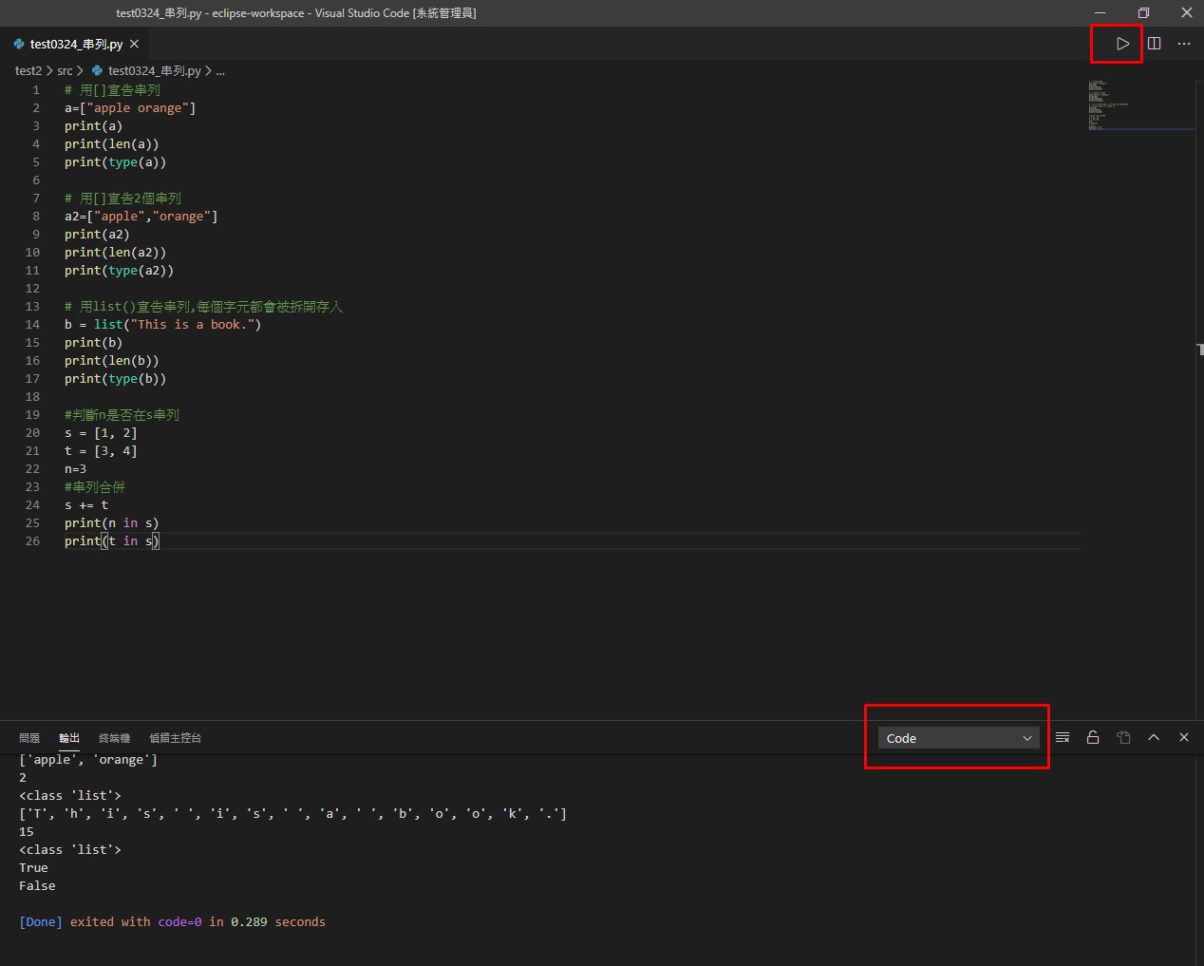Close the bottom output panel

1184,738
